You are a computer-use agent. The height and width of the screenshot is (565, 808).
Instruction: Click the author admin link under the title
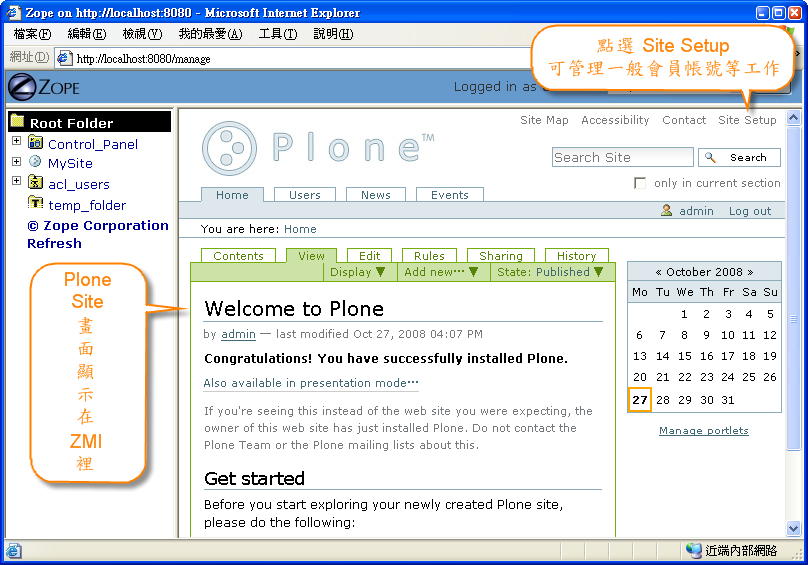[x=238, y=334]
